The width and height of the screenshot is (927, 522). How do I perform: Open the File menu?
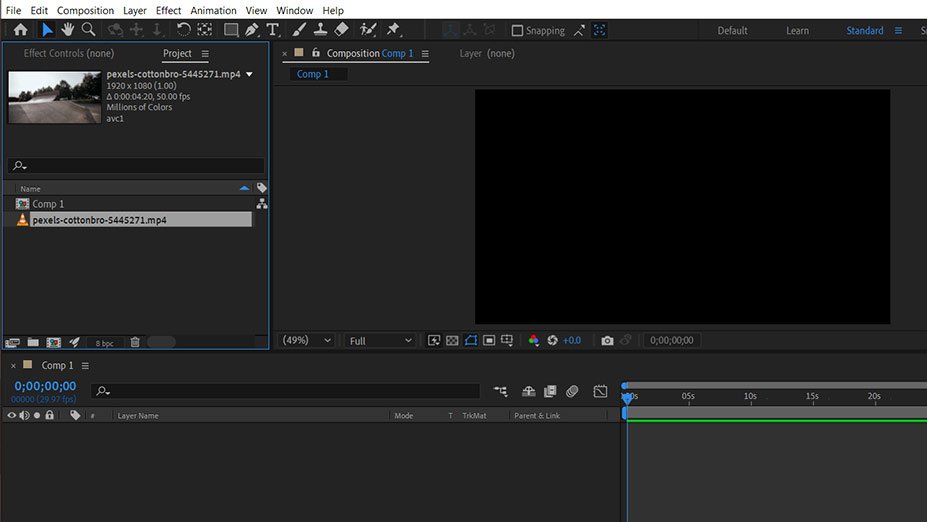pos(14,10)
